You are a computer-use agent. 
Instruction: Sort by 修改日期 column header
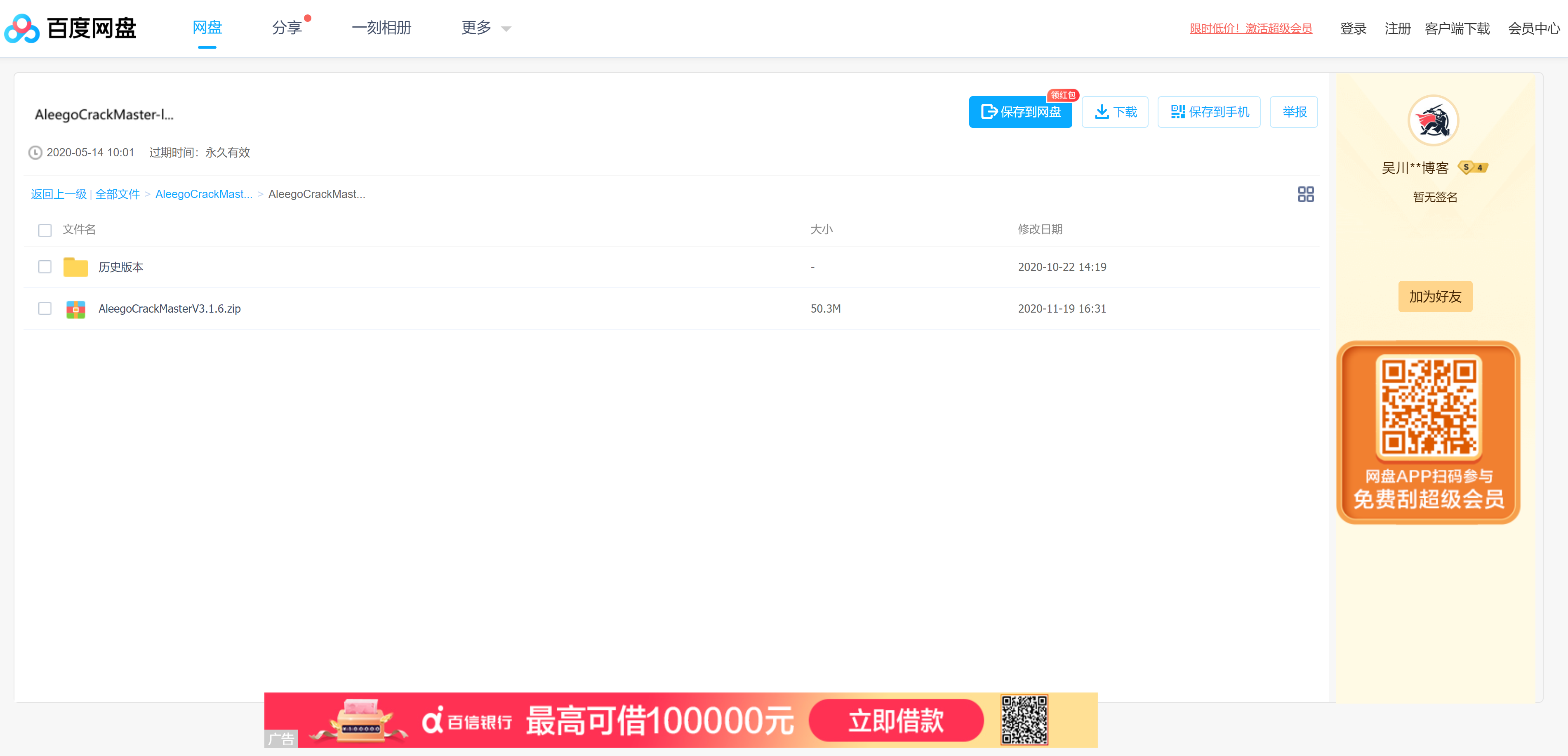click(x=1040, y=229)
